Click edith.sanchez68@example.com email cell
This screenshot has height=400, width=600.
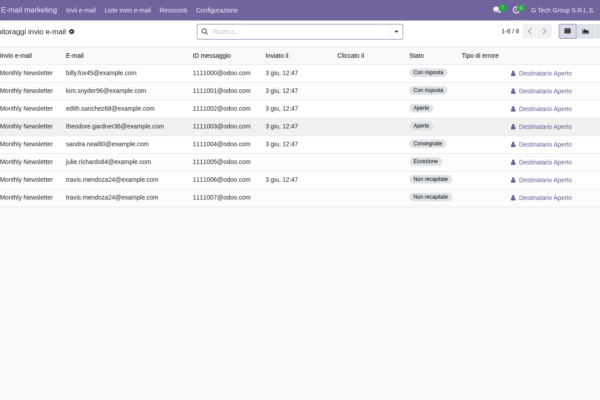click(x=110, y=109)
